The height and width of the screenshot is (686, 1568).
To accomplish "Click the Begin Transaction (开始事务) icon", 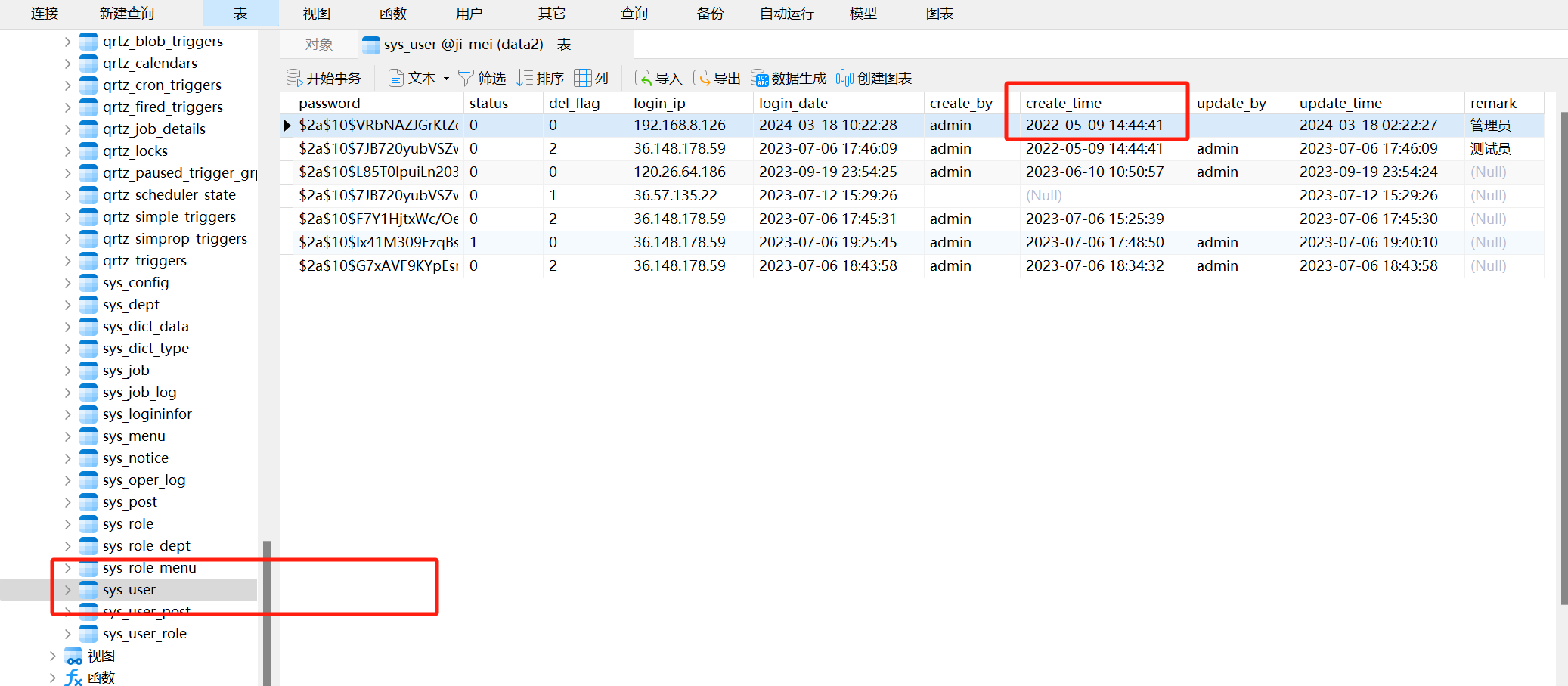I will (294, 78).
